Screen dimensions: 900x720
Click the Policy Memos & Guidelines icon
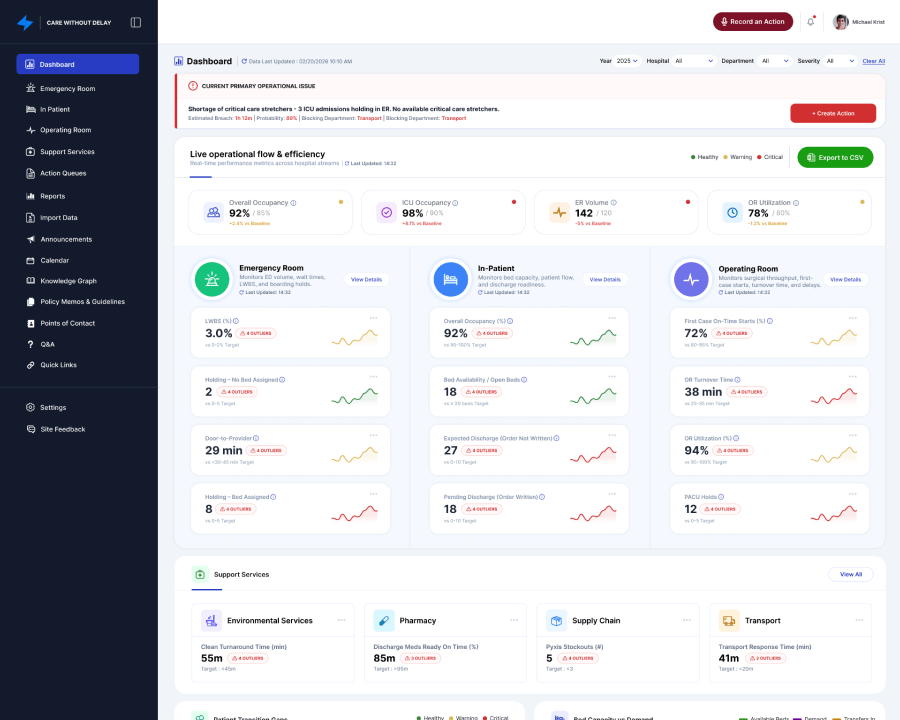30,301
